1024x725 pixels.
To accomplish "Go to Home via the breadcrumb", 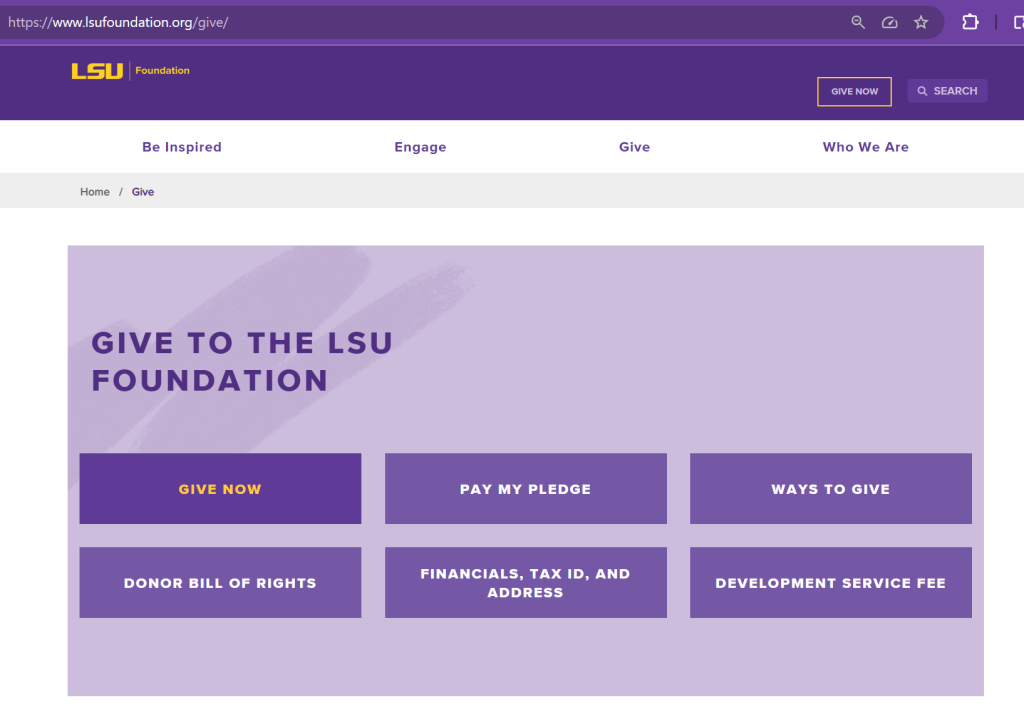I will [95, 192].
